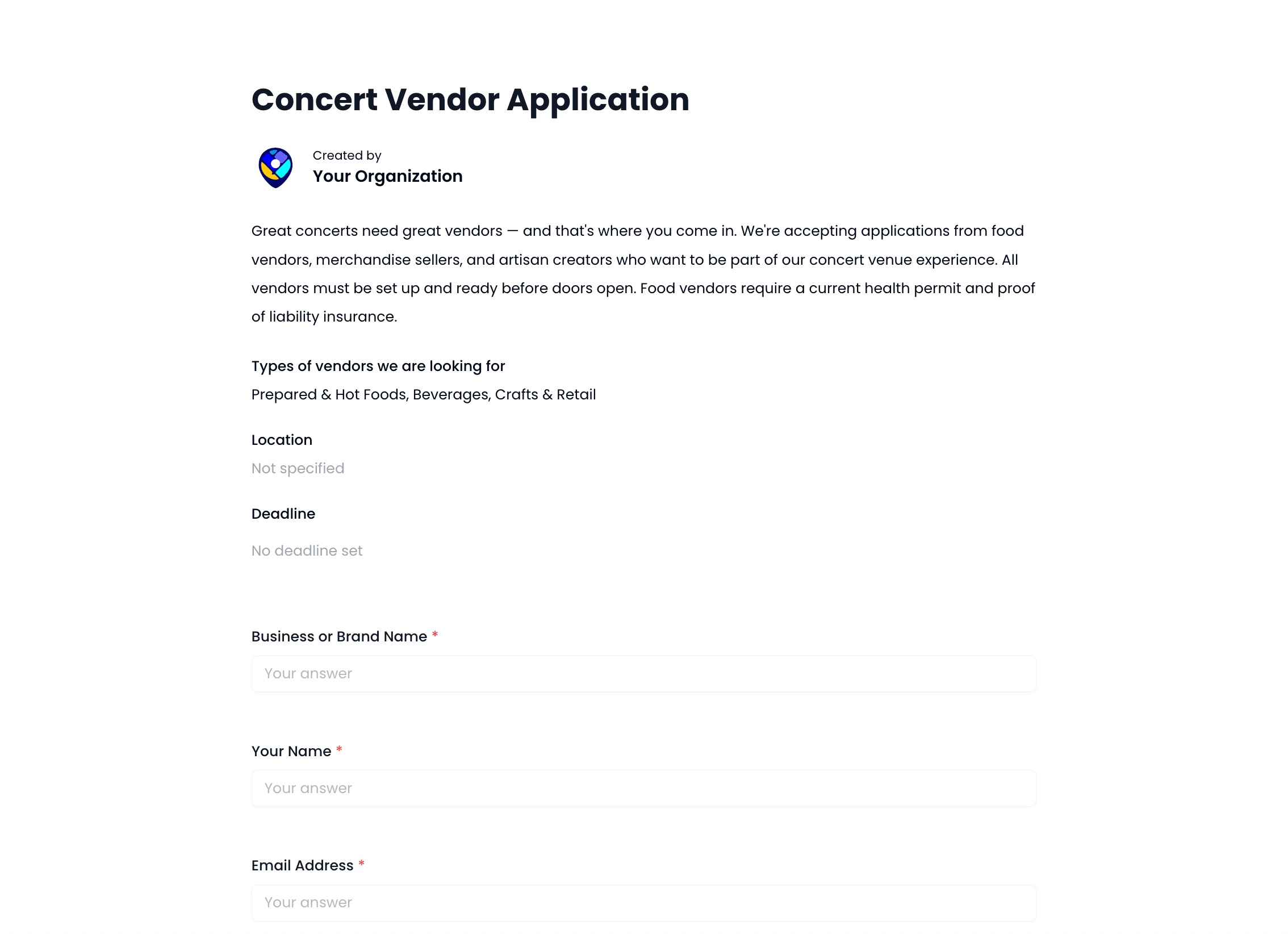Screen dimensions: 1288x934
Task: Click the No deadline set text
Action: coord(307,550)
